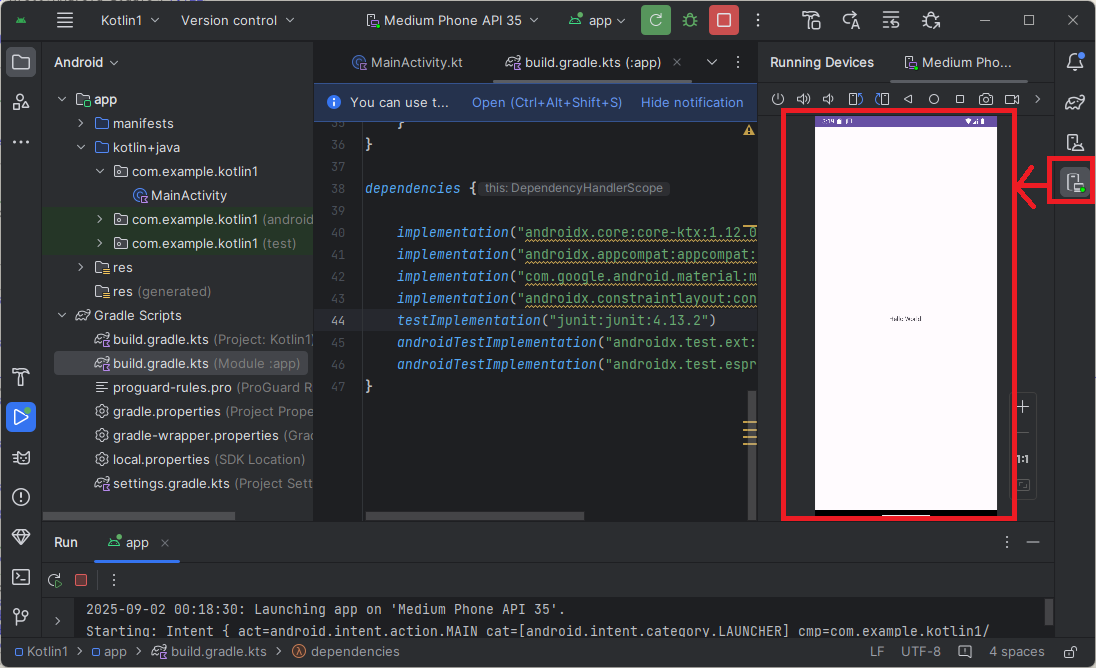Open the Medium Phone API 35 device dropdown
Viewport: 1096px width, 668px height.
[x=452, y=20]
